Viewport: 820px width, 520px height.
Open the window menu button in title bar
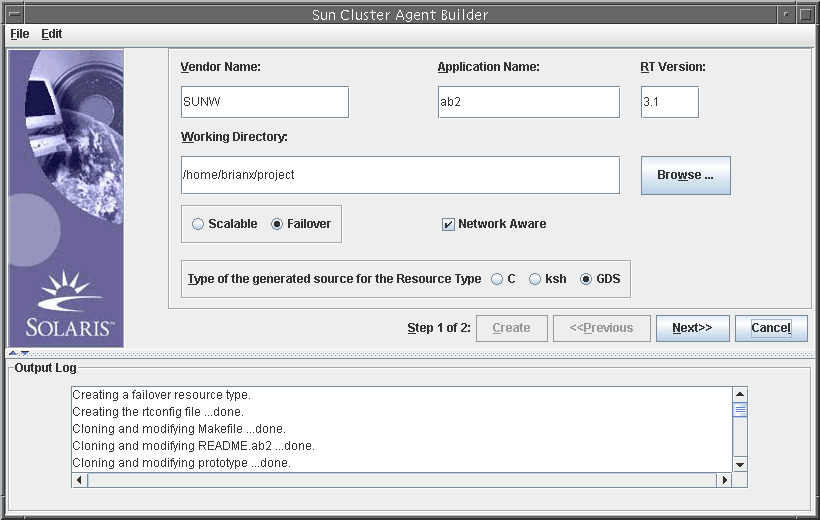14,15
